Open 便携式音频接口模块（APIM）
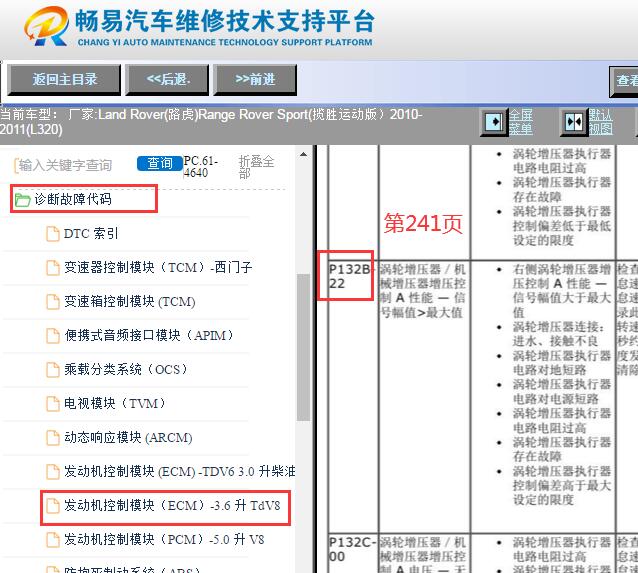Screen dimensions: 638x573 pyautogui.click(x=149, y=335)
